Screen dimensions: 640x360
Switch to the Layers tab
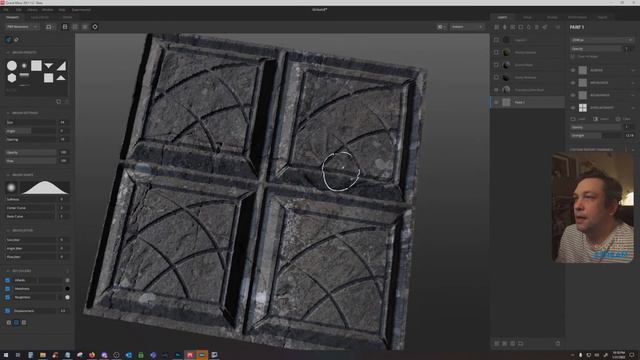pos(502,18)
